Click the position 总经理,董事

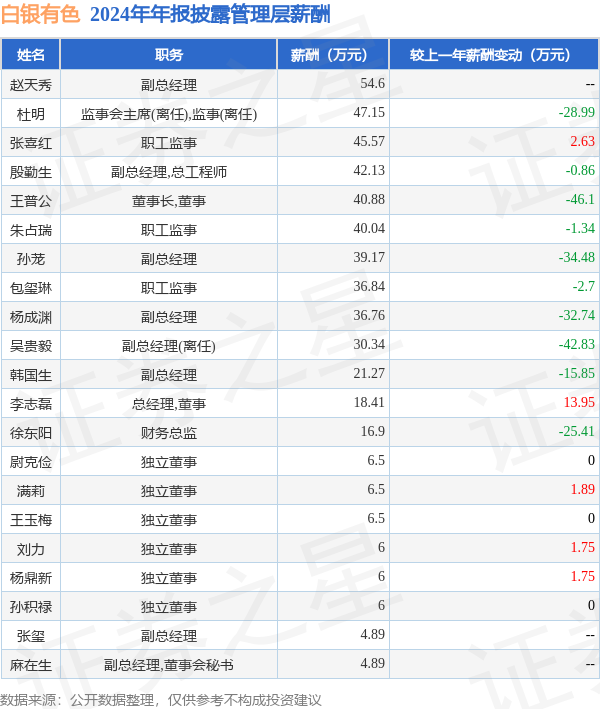pos(169,404)
